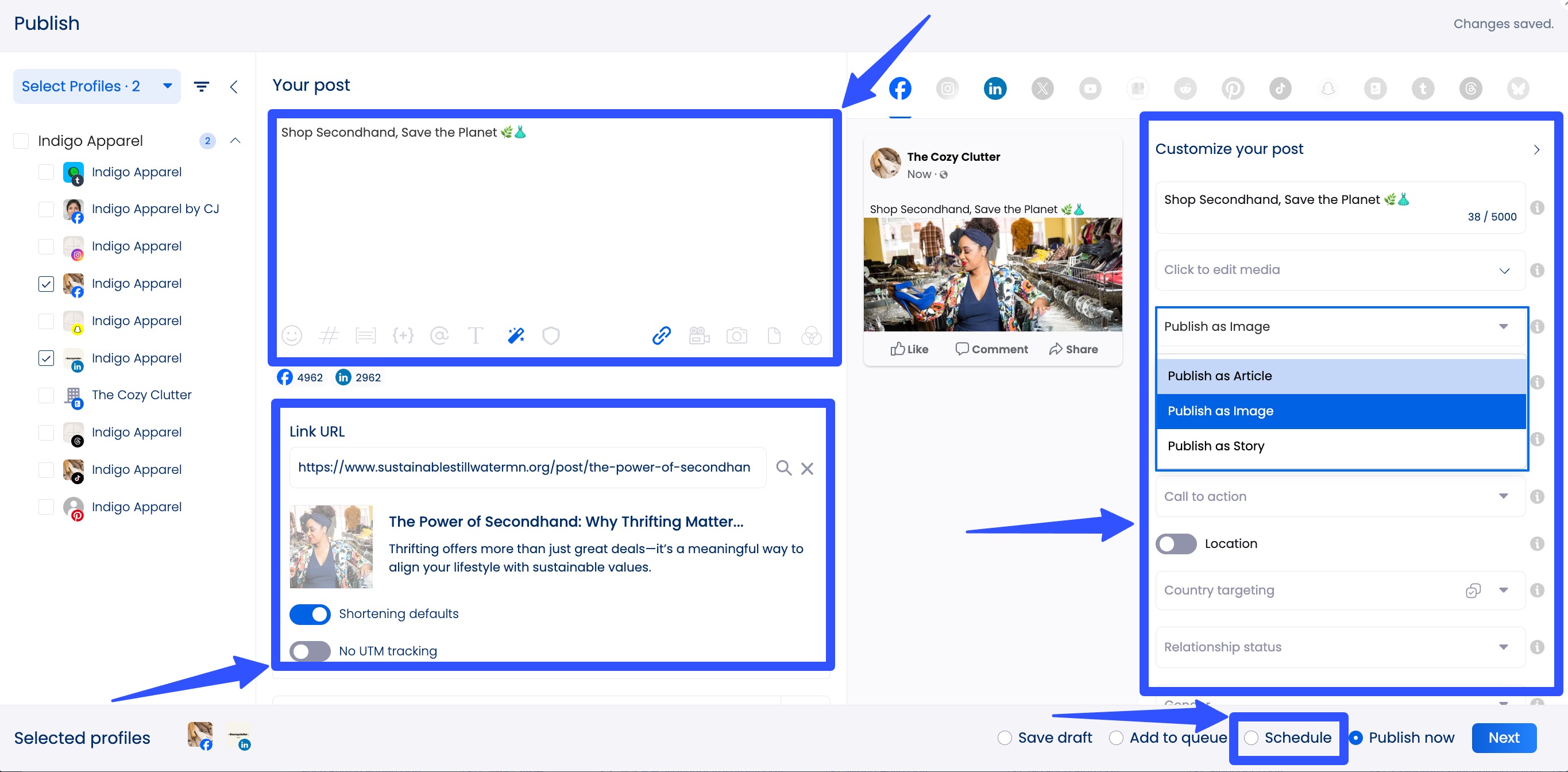Screen dimensions: 1568x772
Task: Check the Indigo Apparel Instagram profile checkbox
Action: (x=47, y=246)
